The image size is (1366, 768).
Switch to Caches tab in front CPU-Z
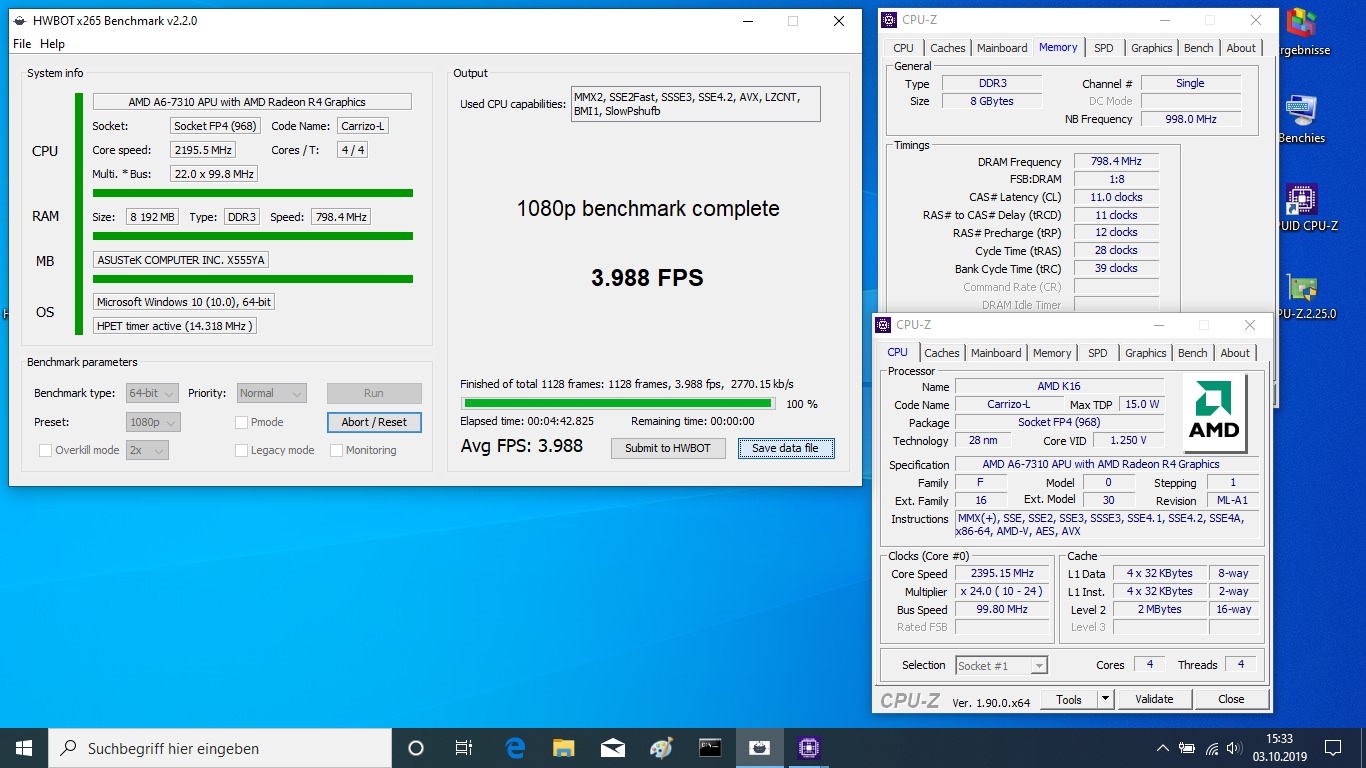click(942, 353)
